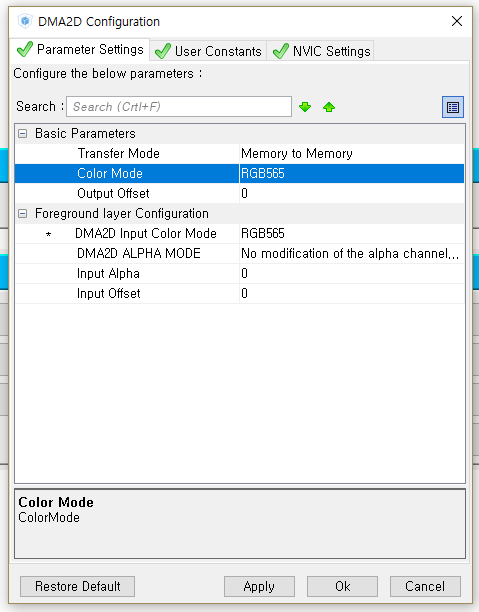Click the DMA2D Configuration cube icon

point(25,21)
